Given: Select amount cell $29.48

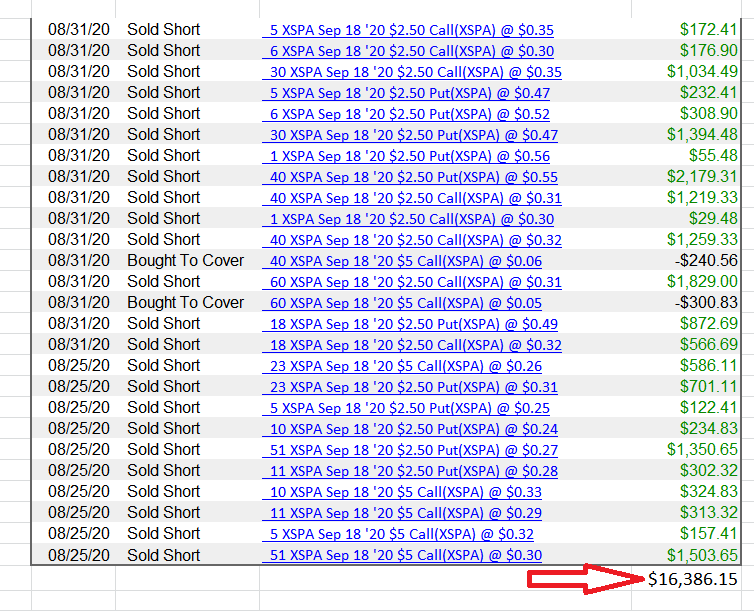Looking at the screenshot, I should [x=713, y=218].
